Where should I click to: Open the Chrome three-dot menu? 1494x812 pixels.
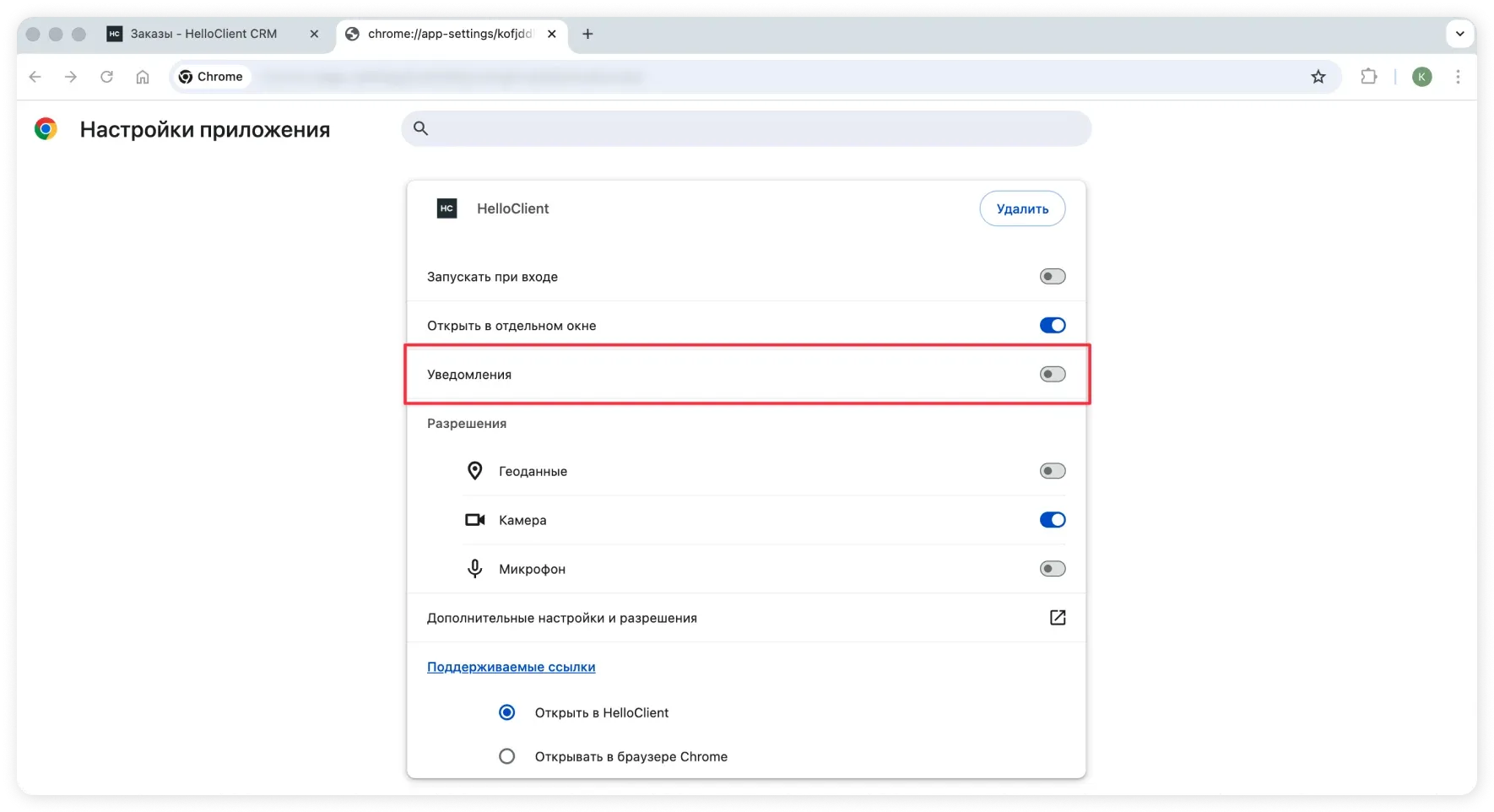(1458, 77)
